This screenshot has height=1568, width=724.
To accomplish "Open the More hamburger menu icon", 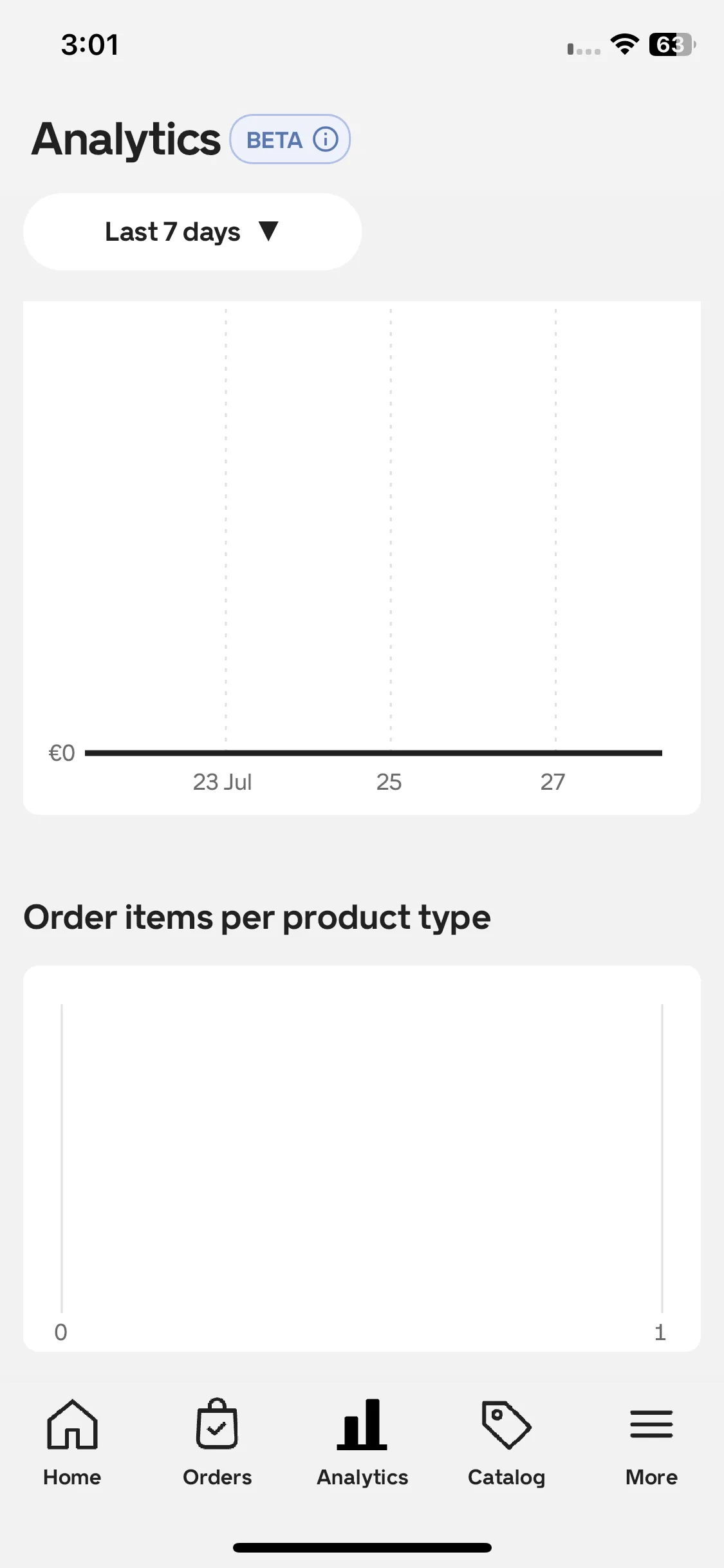I will click(x=651, y=1424).
